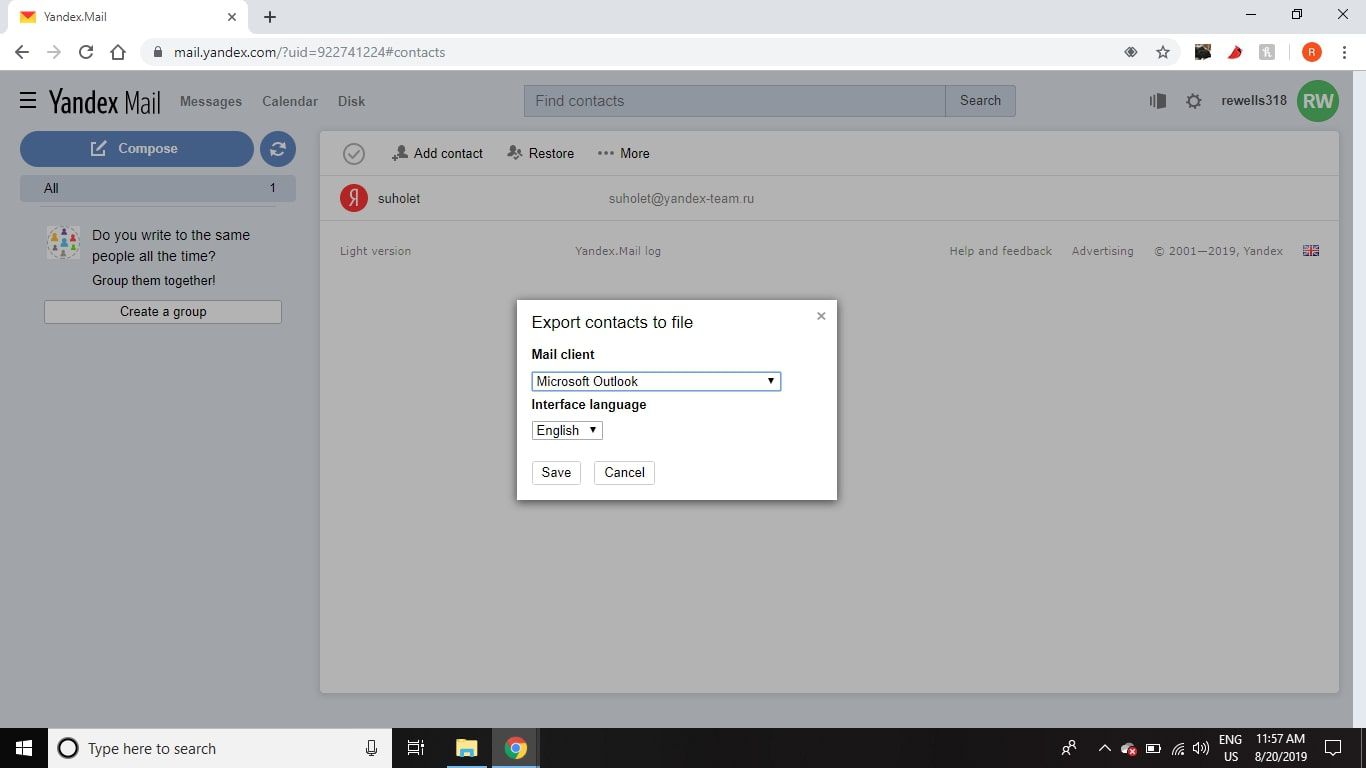Click Restore in the contacts toolbar

tap(541, 153)
